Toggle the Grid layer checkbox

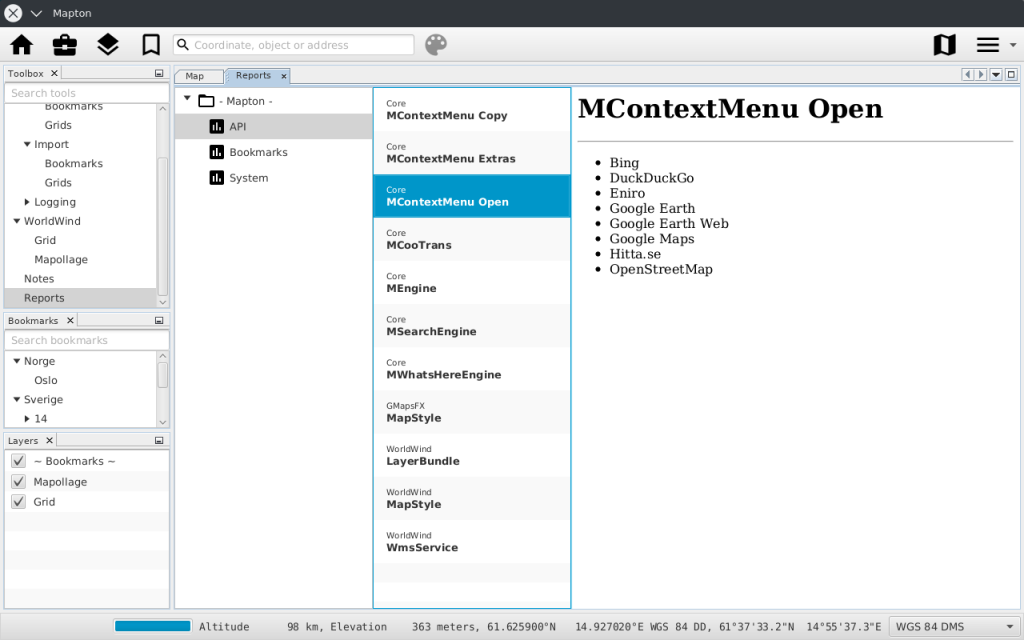[x=18, y=502]
